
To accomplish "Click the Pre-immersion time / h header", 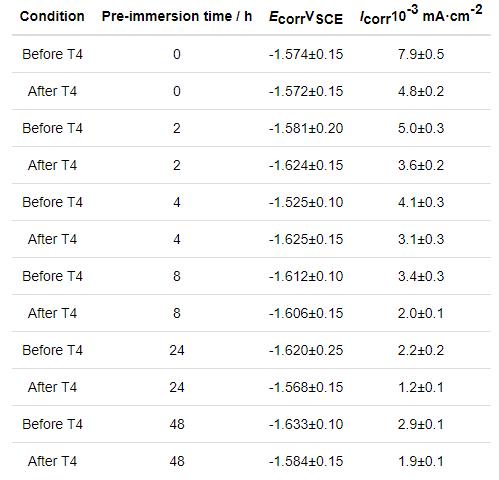I will (177, 16).
